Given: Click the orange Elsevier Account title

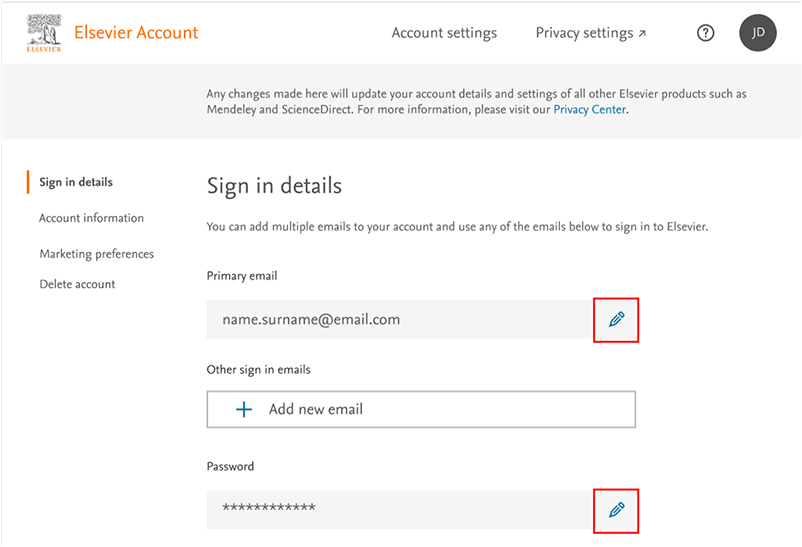Looking at the screenshot, I should [x=136, y=33].
